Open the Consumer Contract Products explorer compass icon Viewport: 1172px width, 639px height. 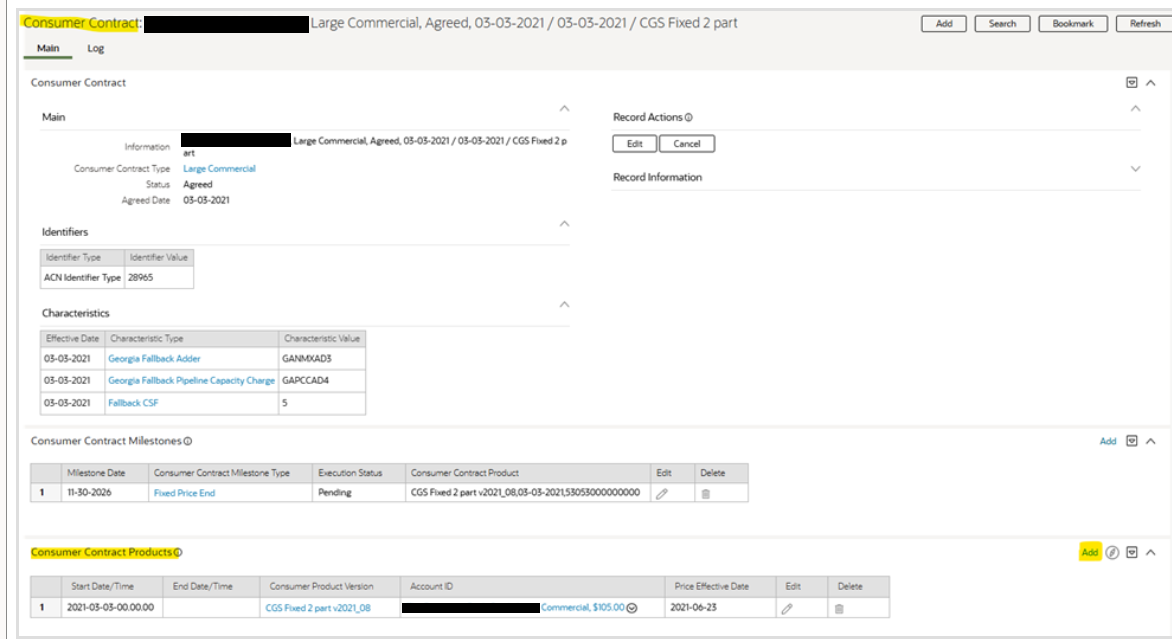coord(1112,552)
